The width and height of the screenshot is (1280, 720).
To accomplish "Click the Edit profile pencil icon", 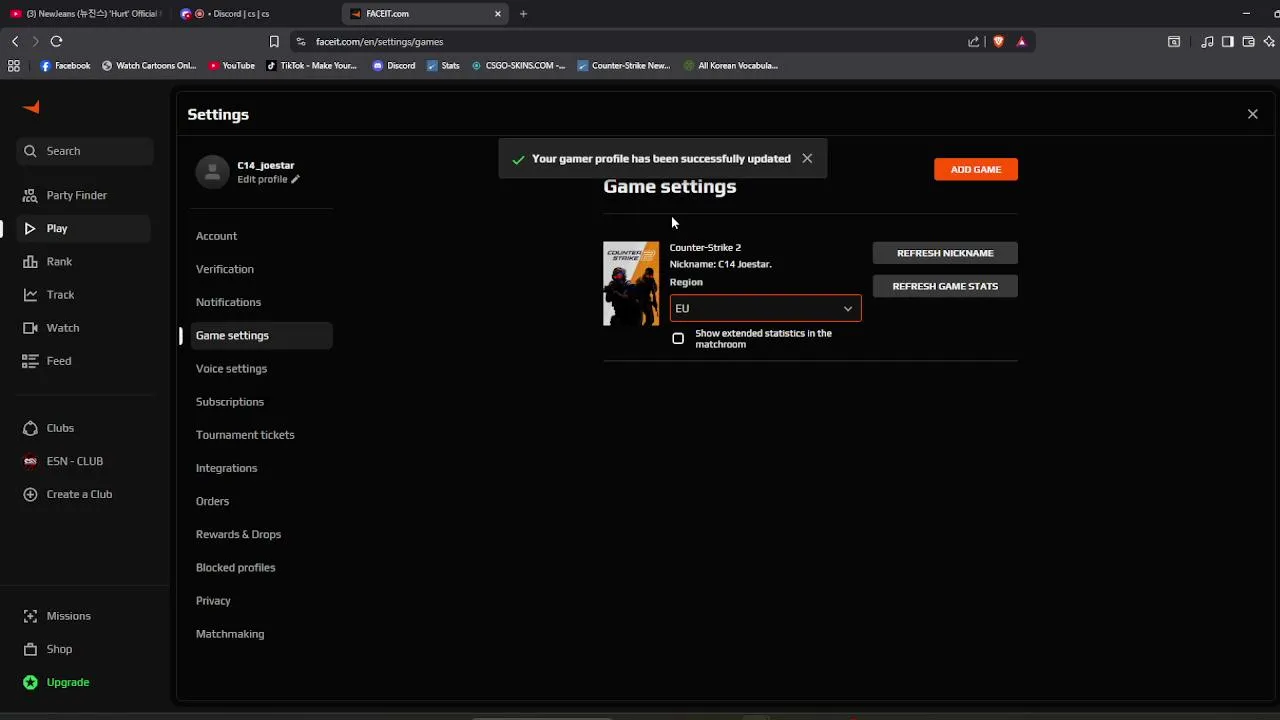I will point(295,179).
